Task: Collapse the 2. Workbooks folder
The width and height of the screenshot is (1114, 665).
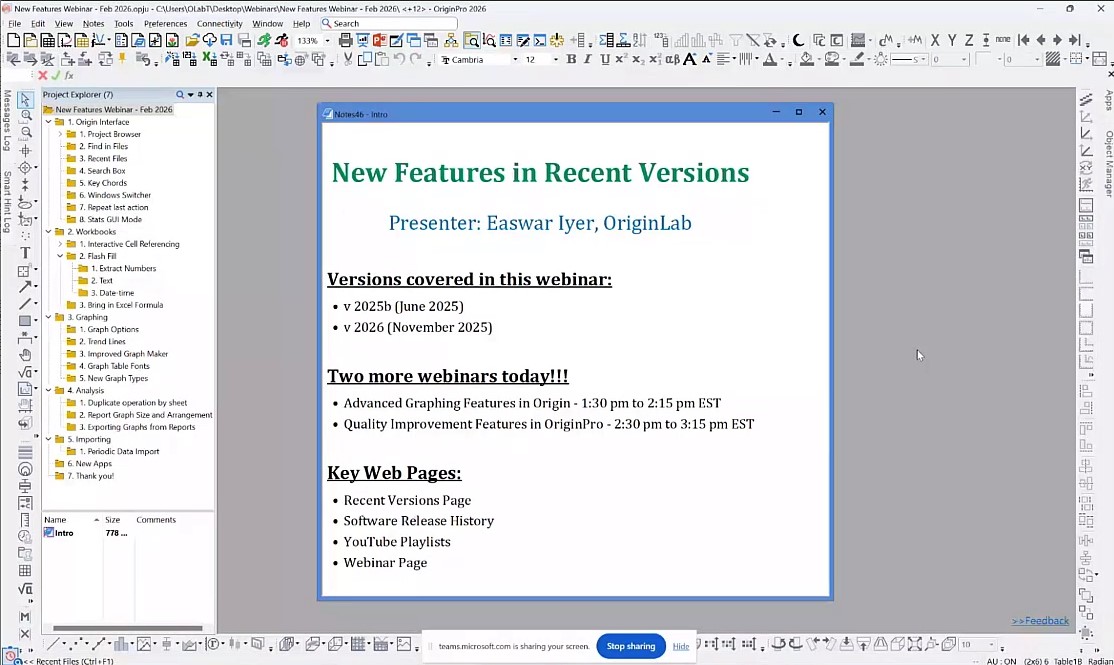Action: [x=49, y=232]
